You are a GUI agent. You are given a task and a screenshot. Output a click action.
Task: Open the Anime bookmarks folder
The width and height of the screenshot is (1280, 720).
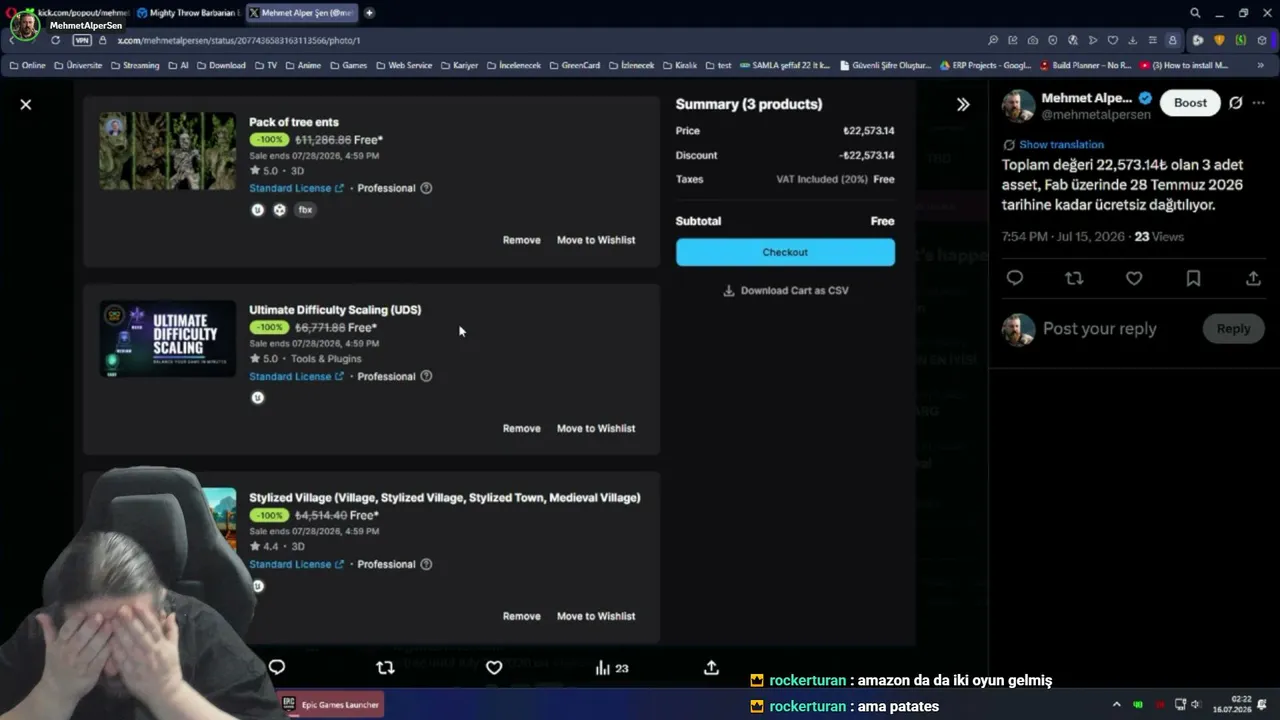(x=302, y=65)
